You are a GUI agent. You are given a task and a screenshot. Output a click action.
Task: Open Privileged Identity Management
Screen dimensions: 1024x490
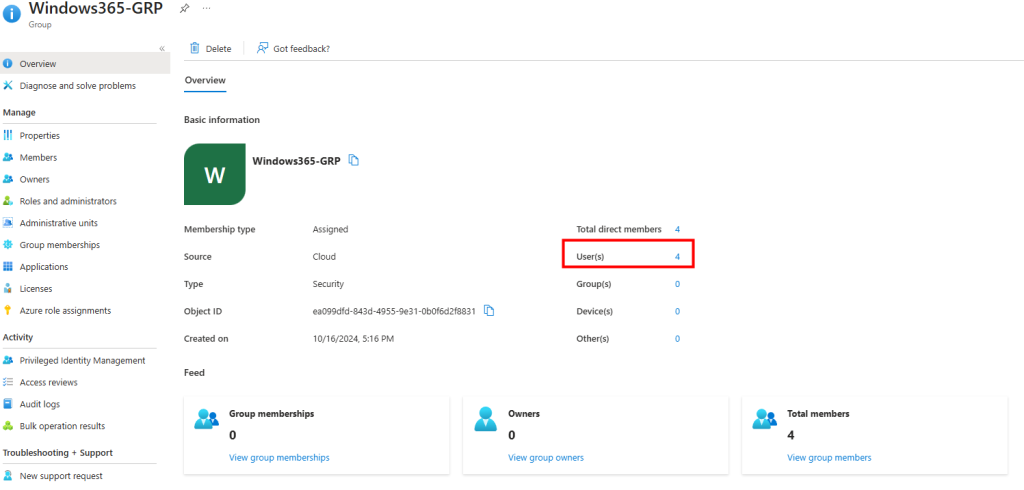pyautogui.click(x=82, y=360)
